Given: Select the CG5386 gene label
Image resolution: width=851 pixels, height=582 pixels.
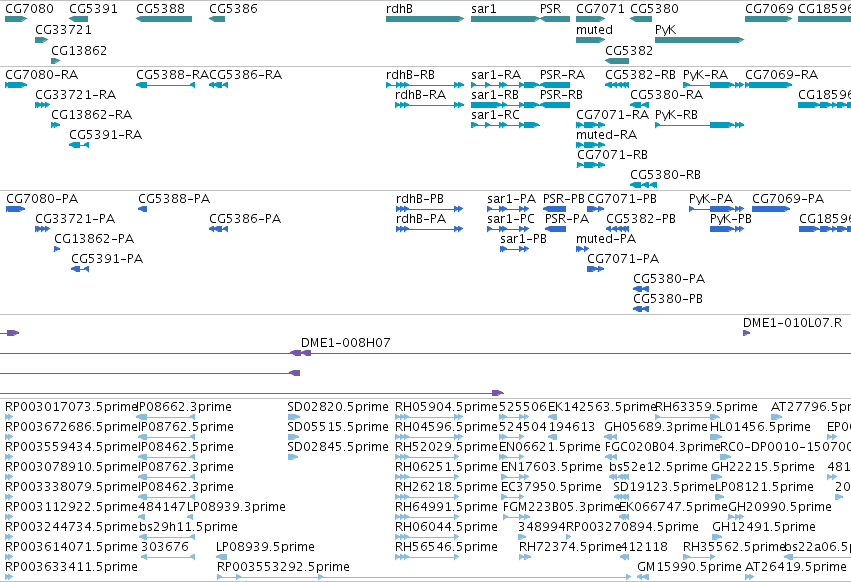Looking at the screenshot, I should (x=233, y=9).
